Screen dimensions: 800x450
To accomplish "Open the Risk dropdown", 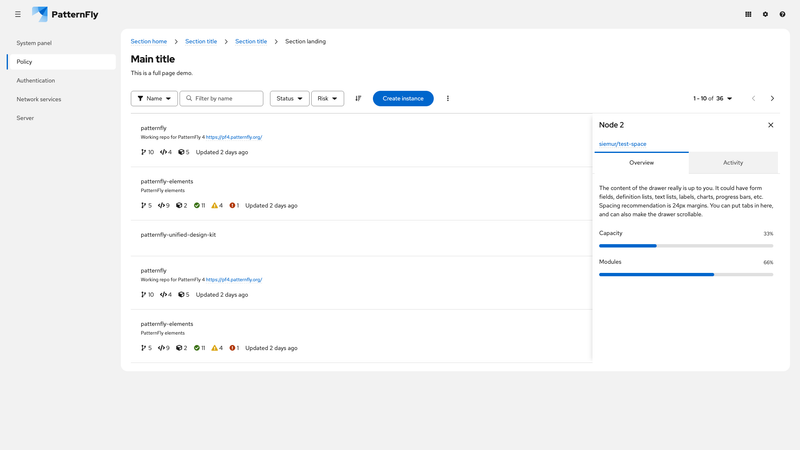I will tap(328, 98).
